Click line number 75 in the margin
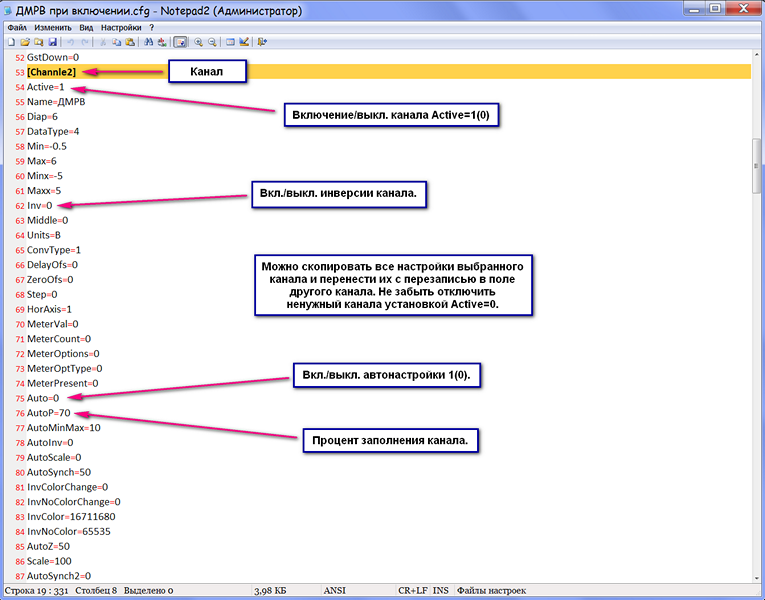Image resolution: width=765 pixels, height=600 pixels. [x=20, y=399]
